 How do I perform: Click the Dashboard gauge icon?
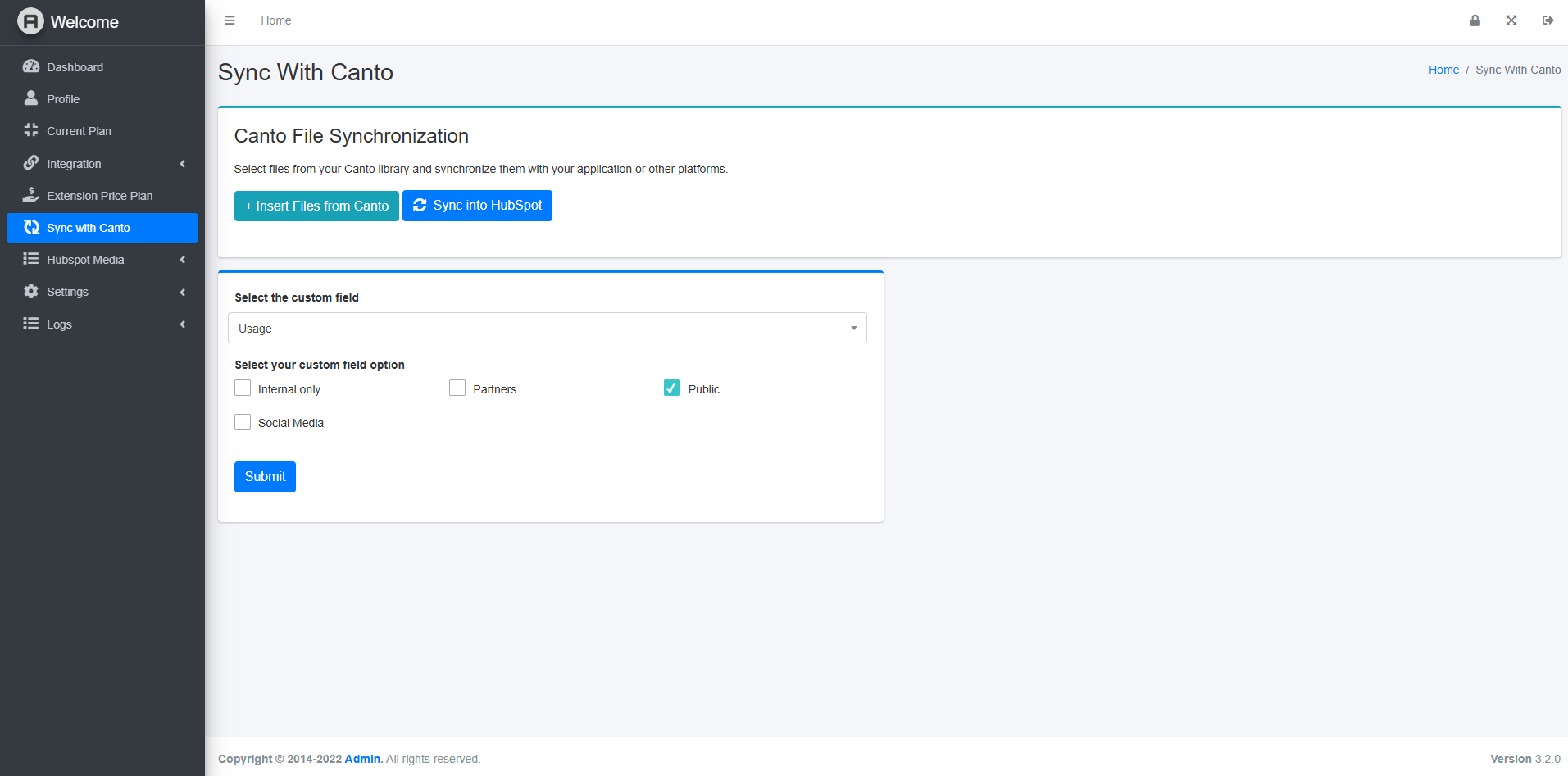coord(31,66)
